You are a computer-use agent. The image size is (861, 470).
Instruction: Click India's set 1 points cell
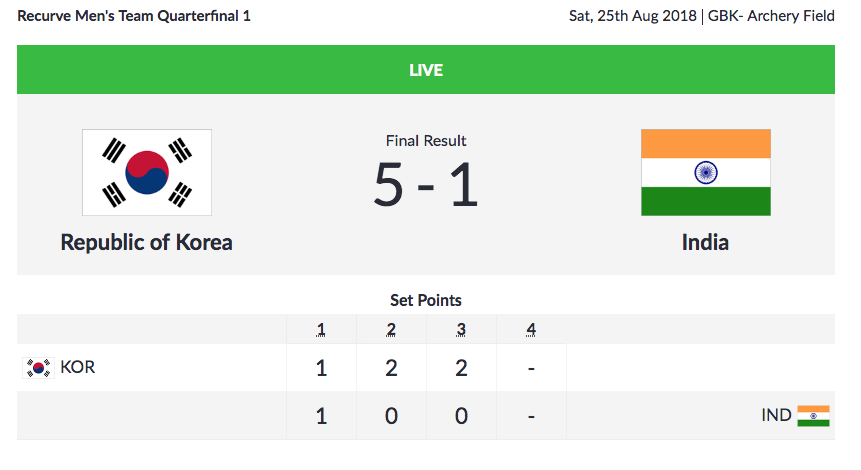[x=321, y=415]
